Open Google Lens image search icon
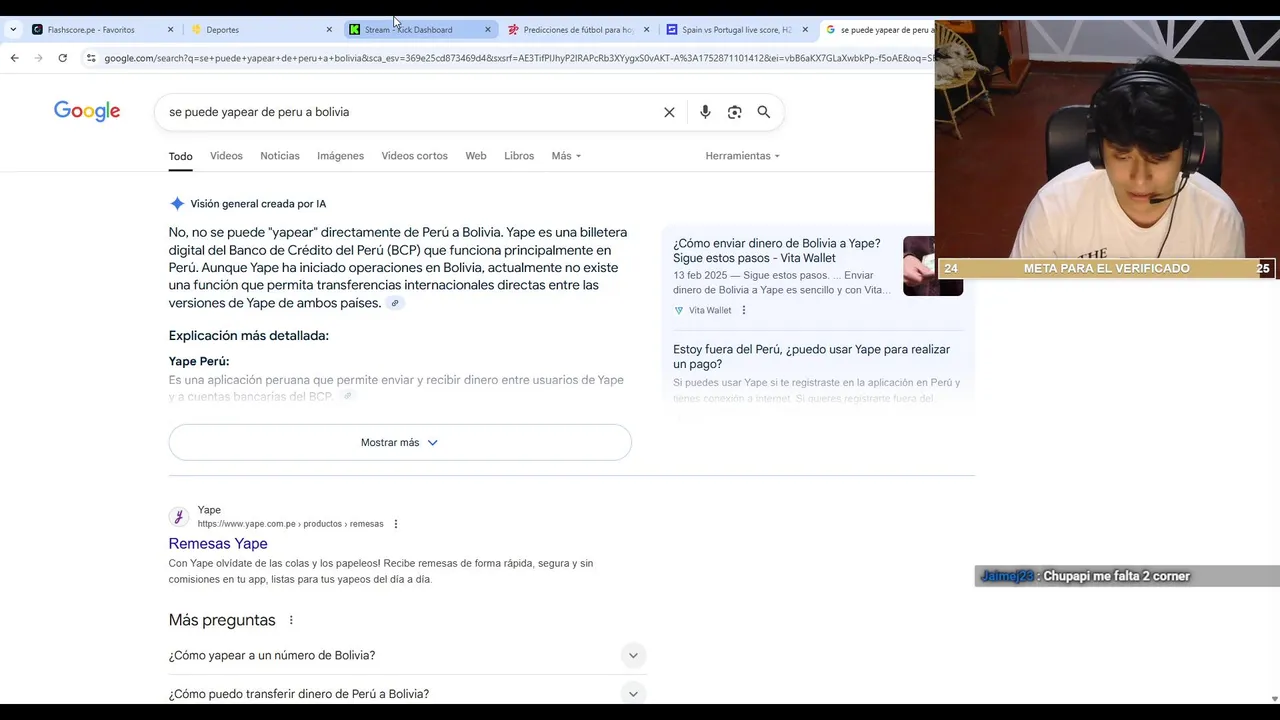 click(734, 112)
